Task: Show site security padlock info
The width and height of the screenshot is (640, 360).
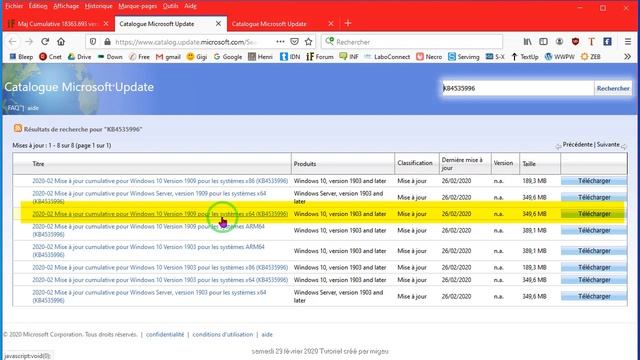Action: click(107, 42)
